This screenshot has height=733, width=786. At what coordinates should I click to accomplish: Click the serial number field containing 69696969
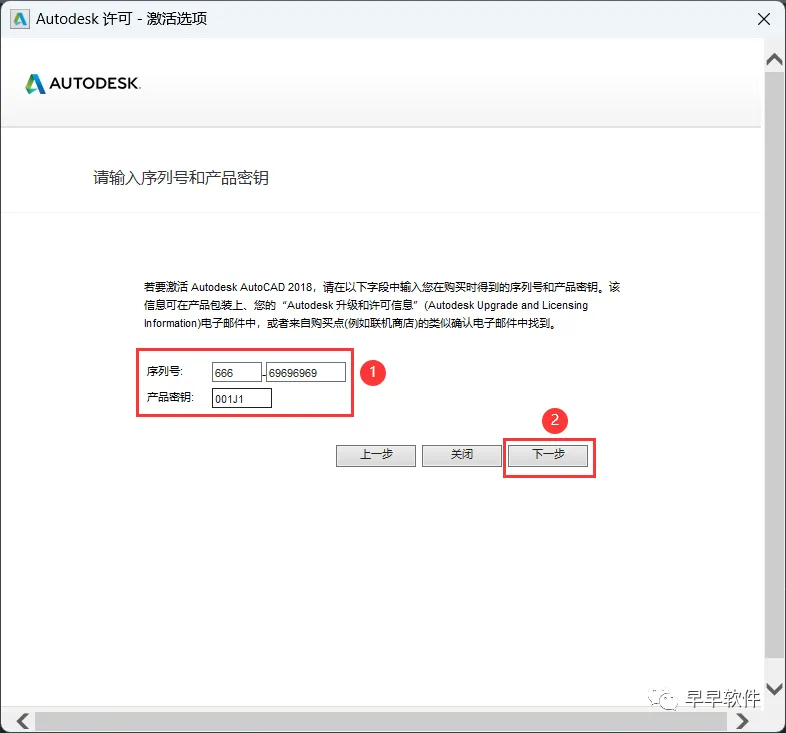(306, 373)
